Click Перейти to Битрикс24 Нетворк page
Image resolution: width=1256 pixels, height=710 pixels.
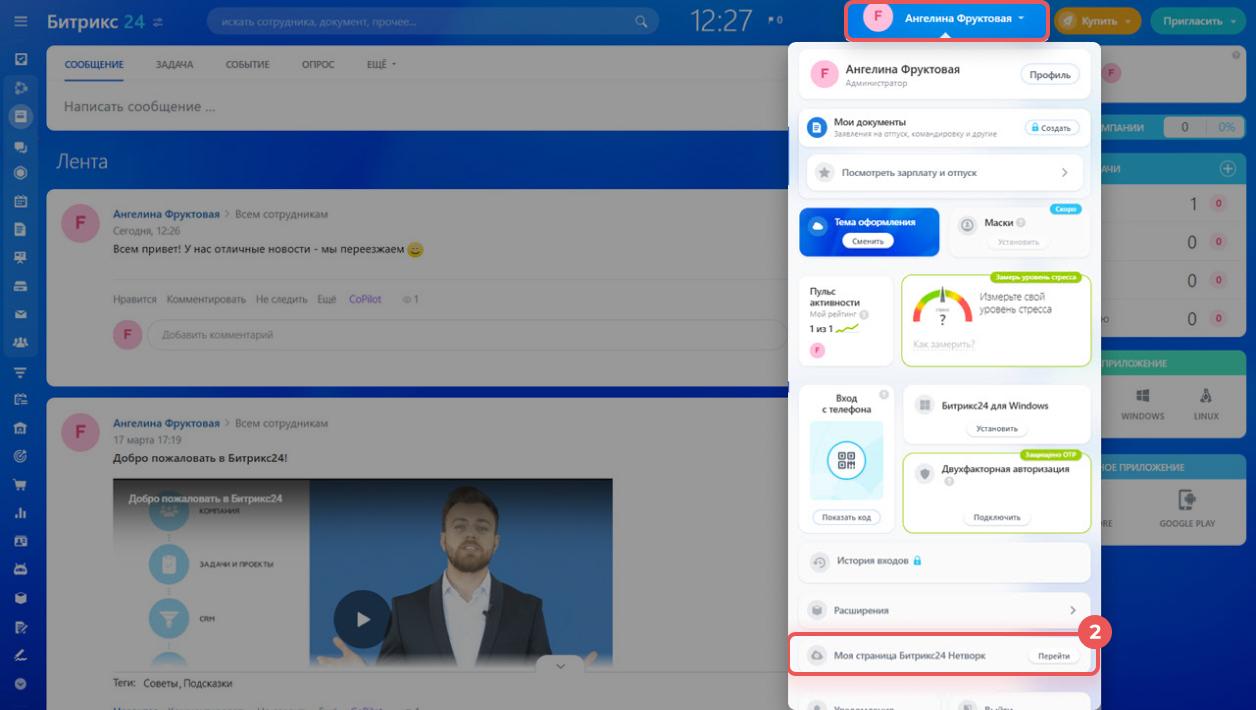coord(1054,656)
